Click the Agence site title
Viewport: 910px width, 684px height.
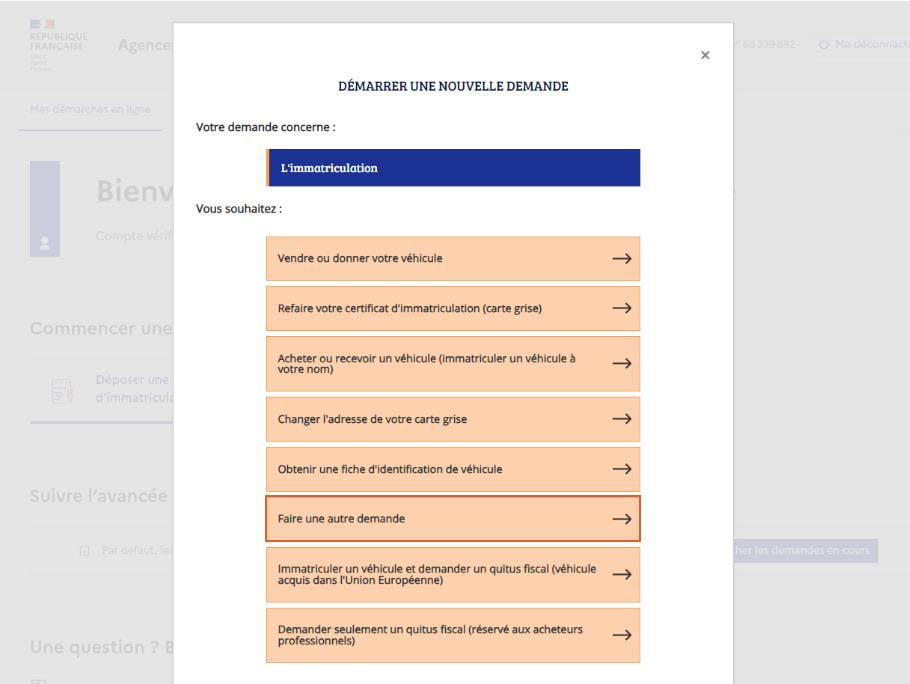tap(143, 46)
